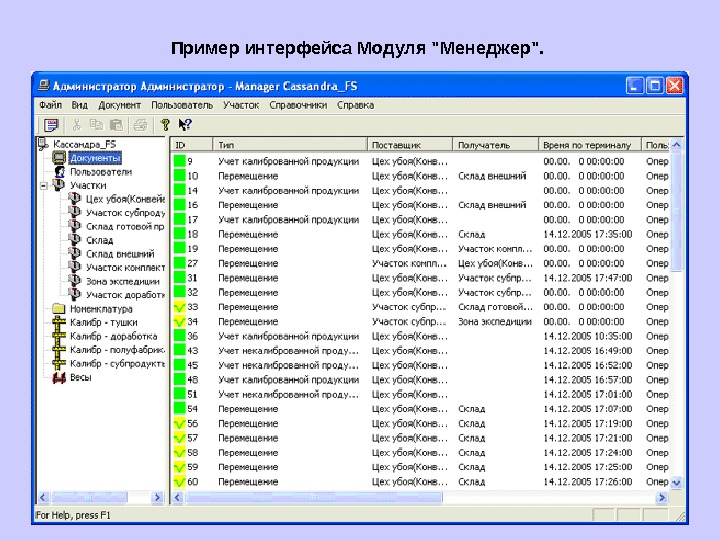Select Склад готовой пр tree item

point(125,226)
